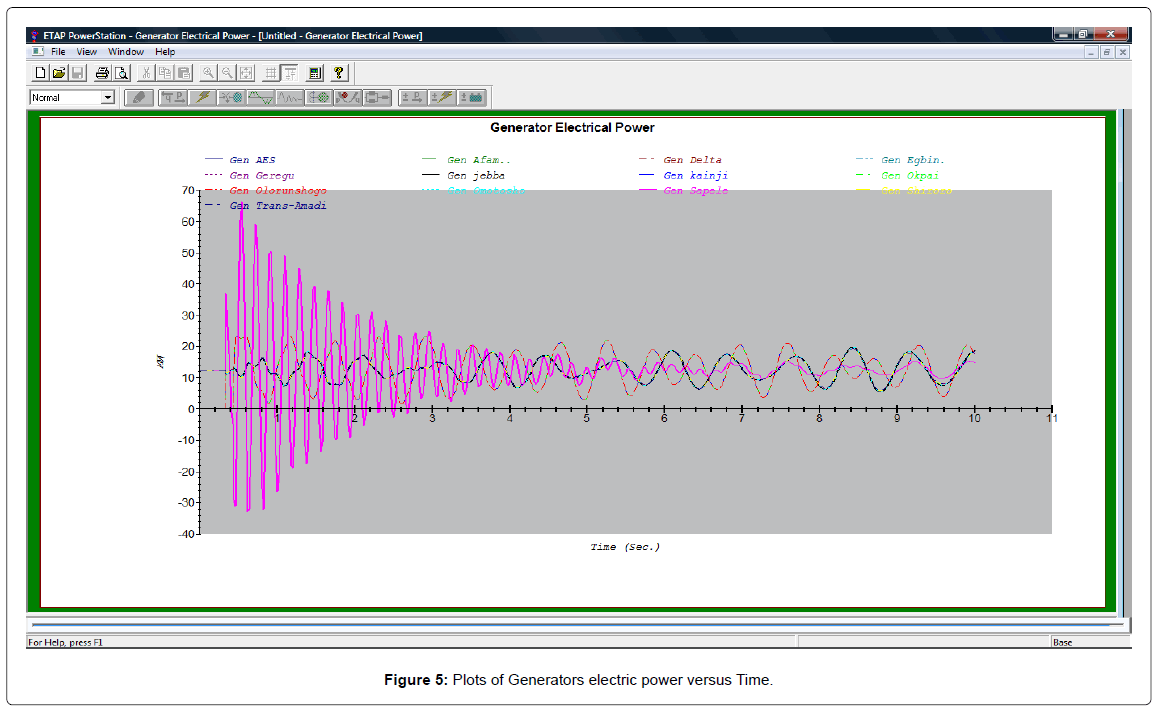
Task: Minimize the inner document window button
Action: pos(1092,52)
